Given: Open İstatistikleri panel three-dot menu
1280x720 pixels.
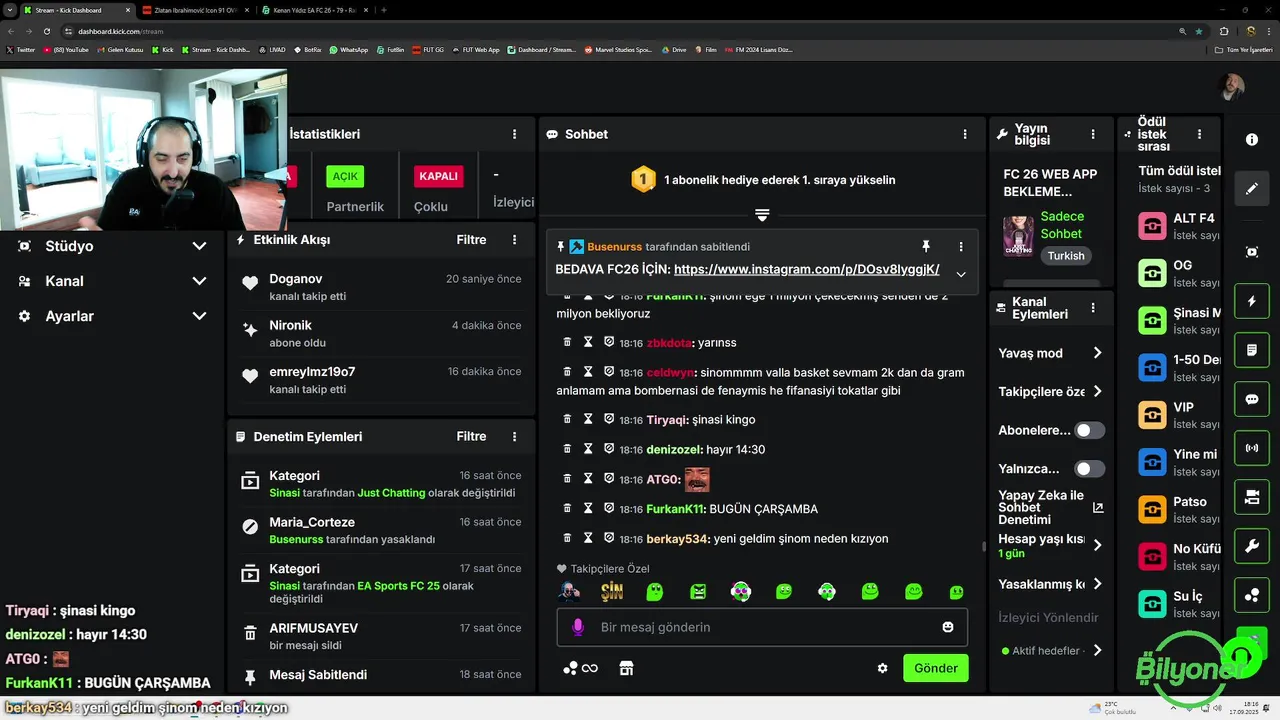Looking at the screenshot, I should [515, 134].
